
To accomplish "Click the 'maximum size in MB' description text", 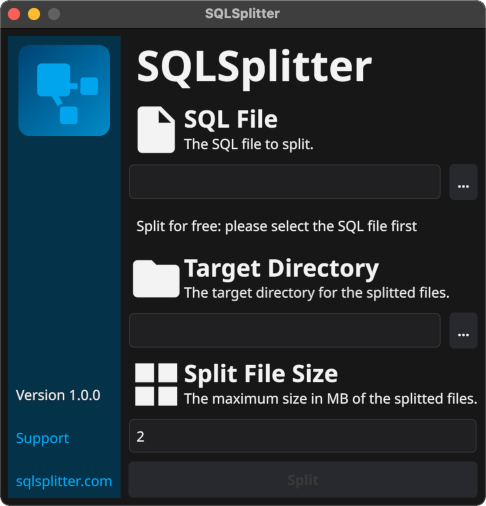I will (331, 399).
